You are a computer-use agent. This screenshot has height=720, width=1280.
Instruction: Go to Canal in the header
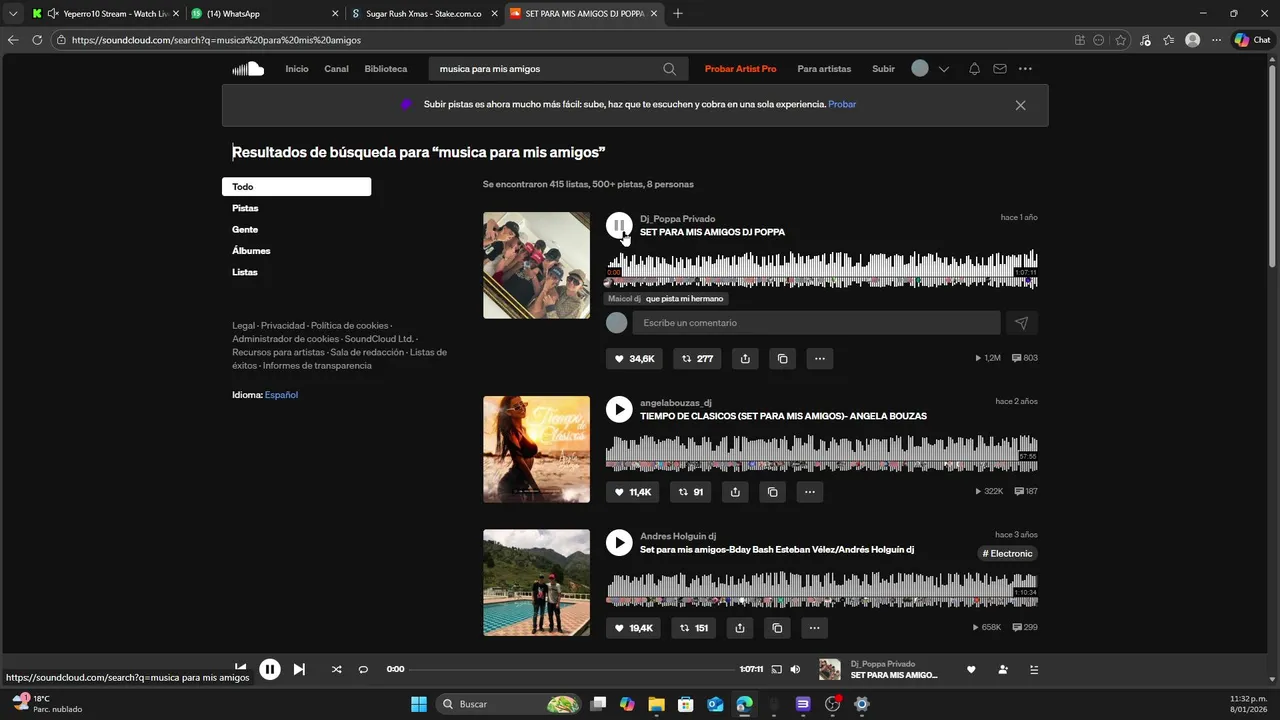click(x=336, y=69)
